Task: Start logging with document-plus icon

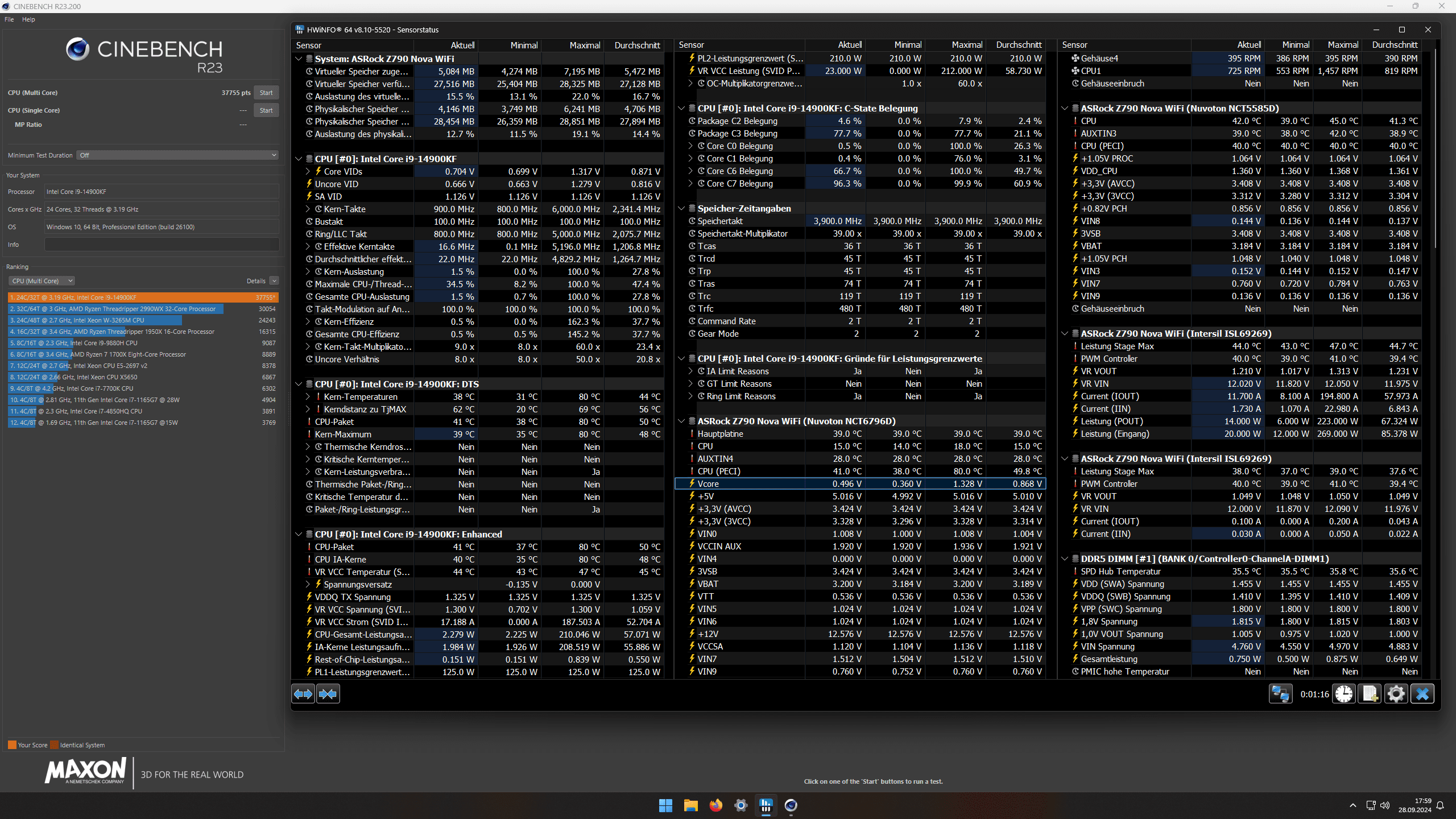Action: click(x=1370, y=694)
